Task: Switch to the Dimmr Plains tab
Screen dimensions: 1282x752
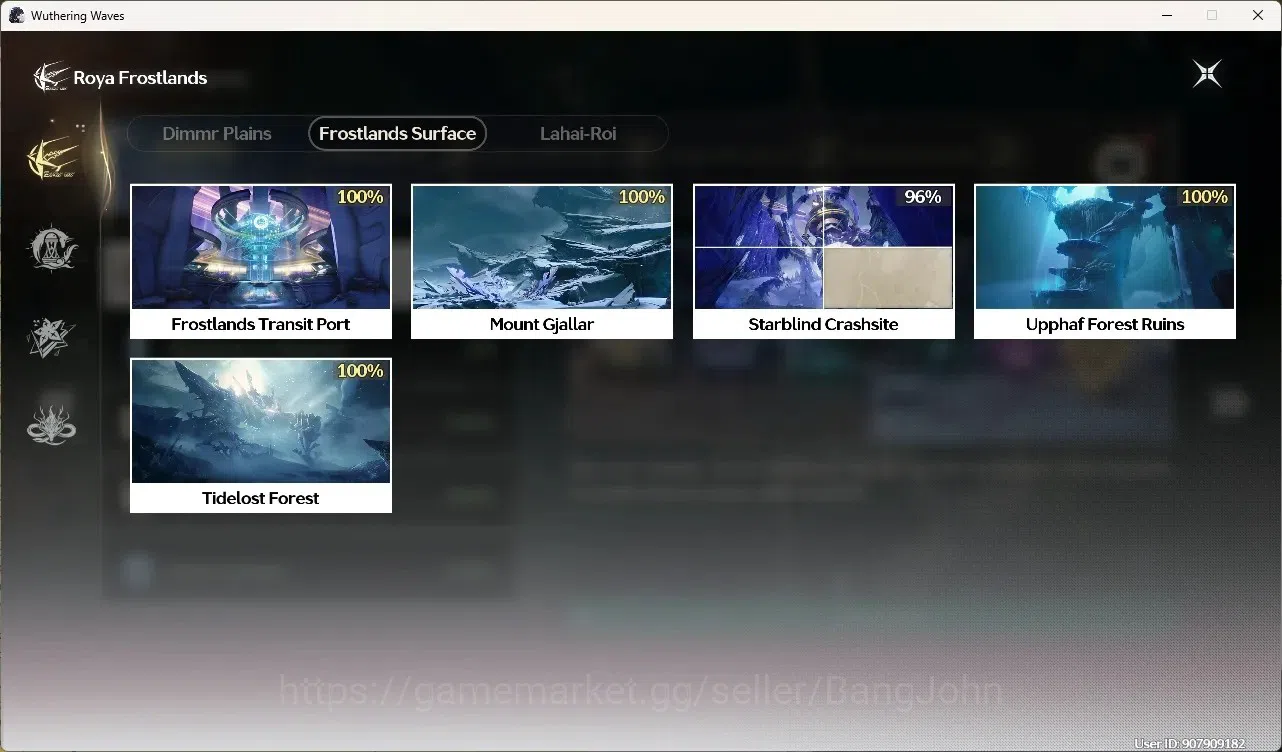Action: tap(217, 133)
